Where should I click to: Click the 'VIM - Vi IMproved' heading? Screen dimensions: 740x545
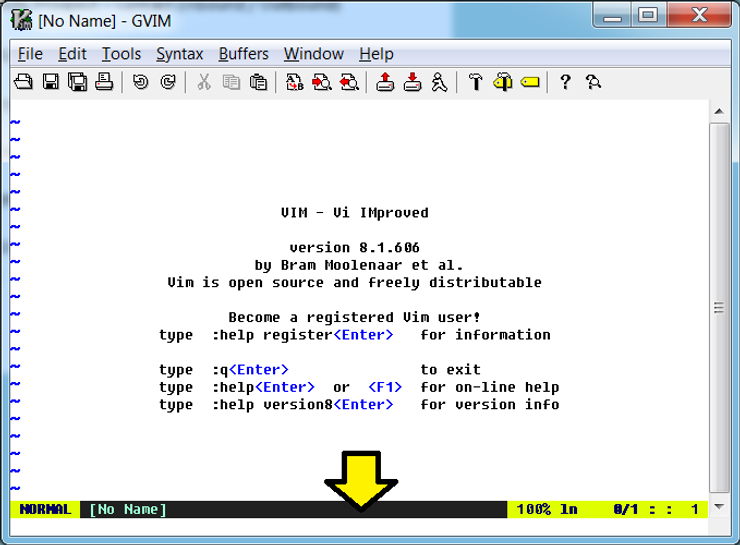coord(354,212)
